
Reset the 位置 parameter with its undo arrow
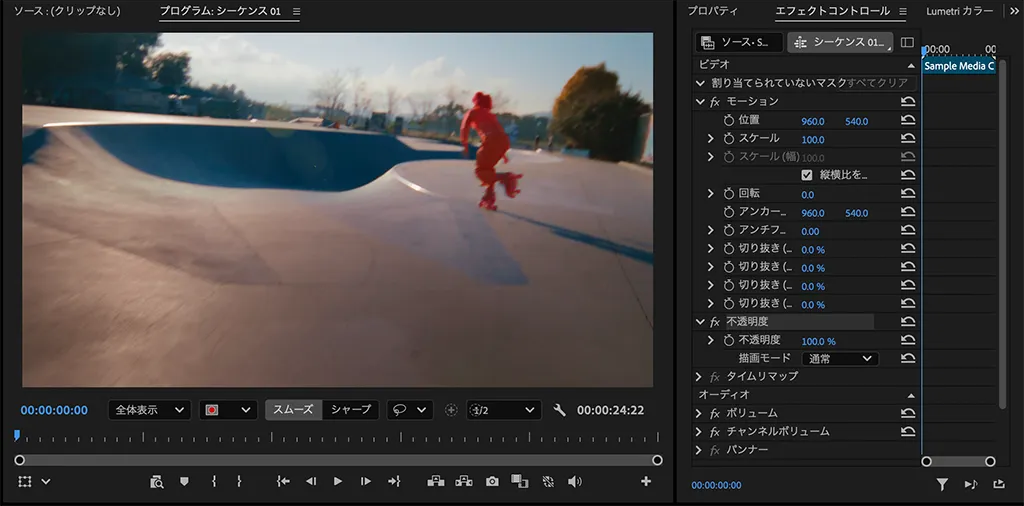coord(908,121)
